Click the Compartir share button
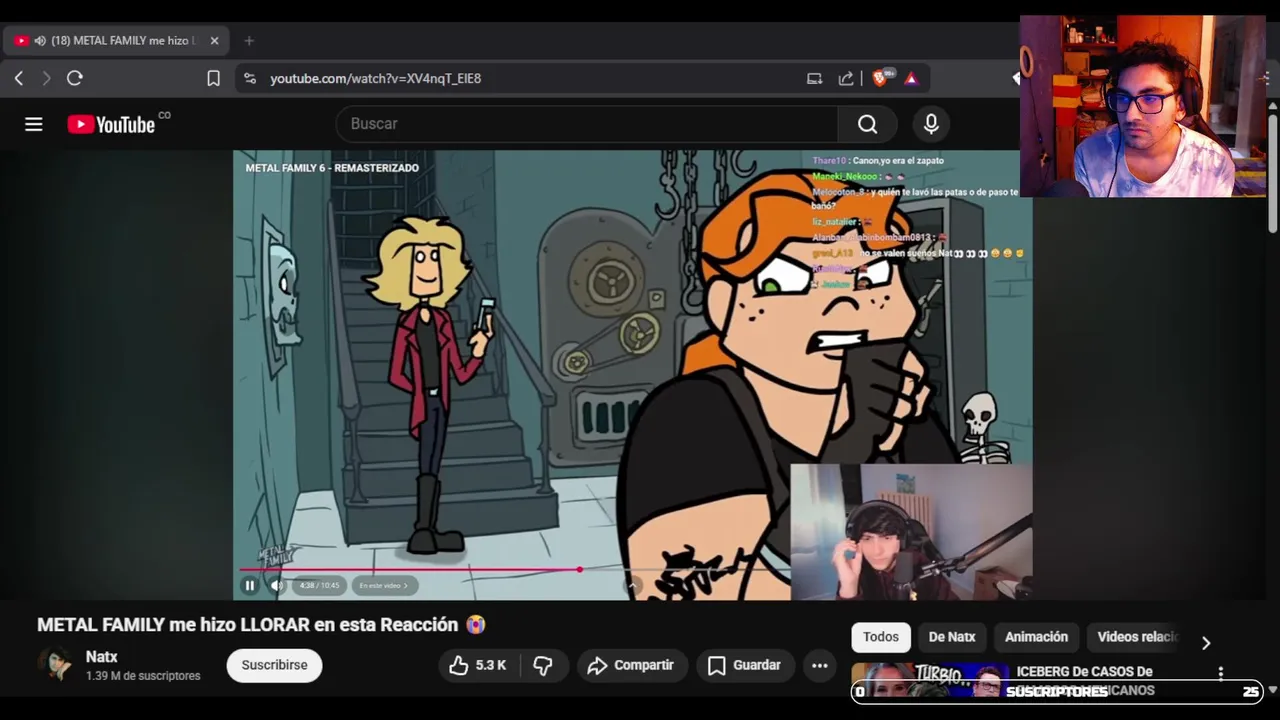Screen dimensions: 1280x720 tap(631, 665)
